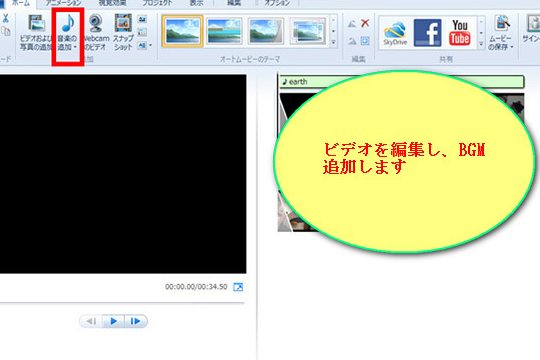Select the 'earth' music track on storyboard
This screenshot has height=360, width=540.
coord(402,82)
